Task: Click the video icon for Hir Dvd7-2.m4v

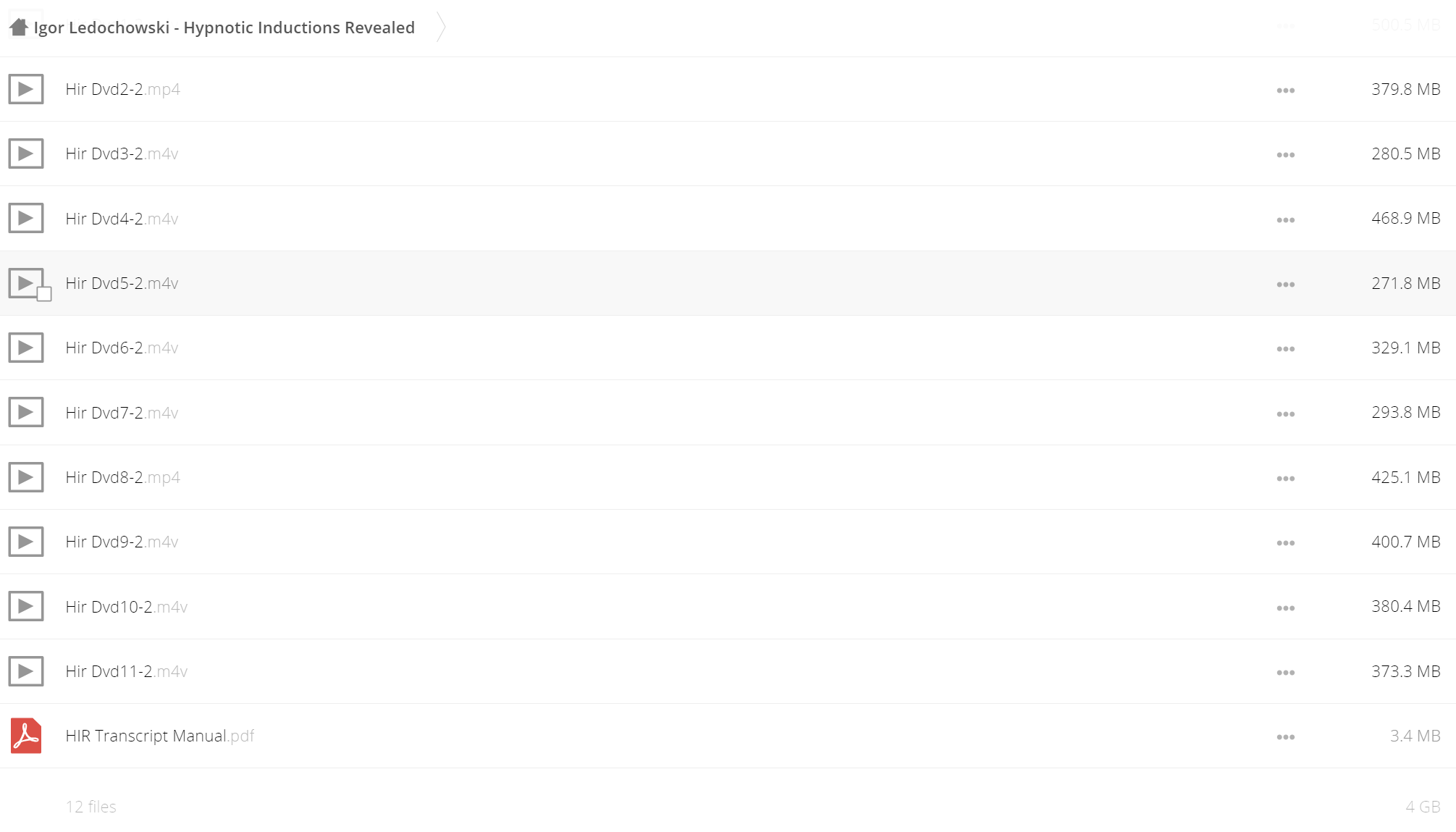Action: coord(26,412)
